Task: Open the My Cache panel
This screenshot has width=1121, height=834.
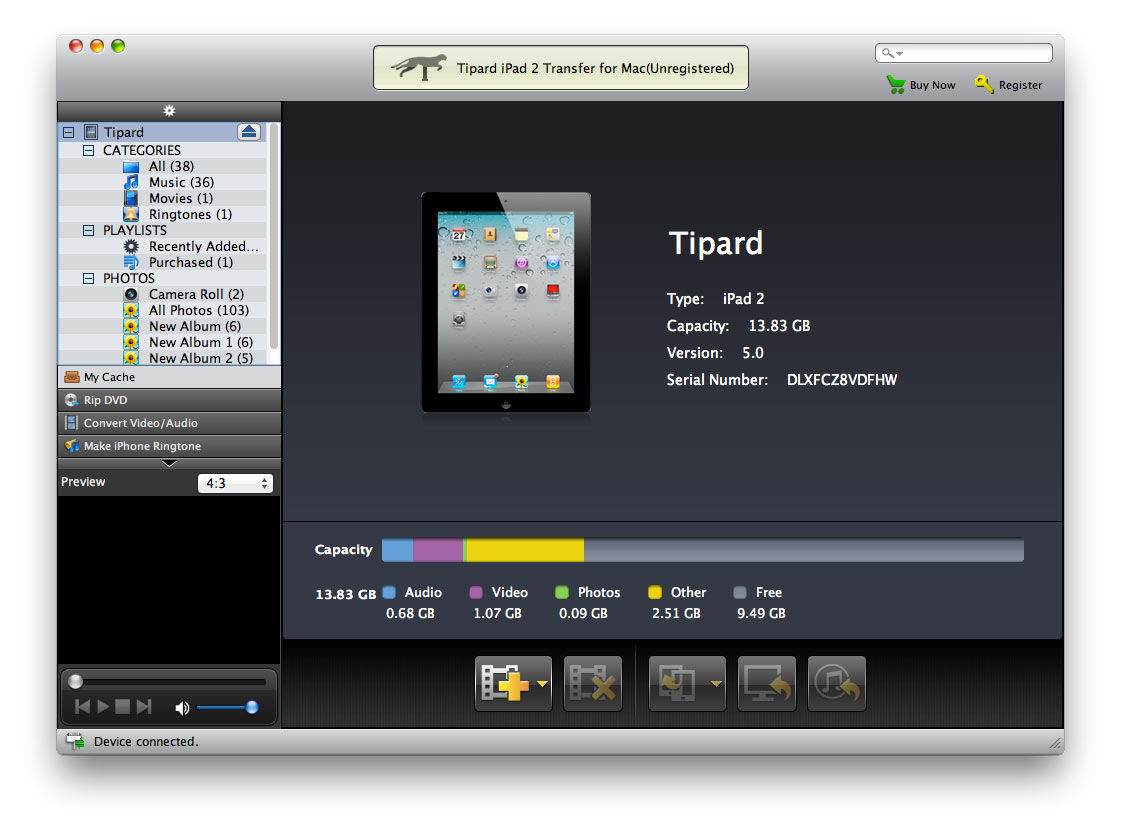Action: 169,377
